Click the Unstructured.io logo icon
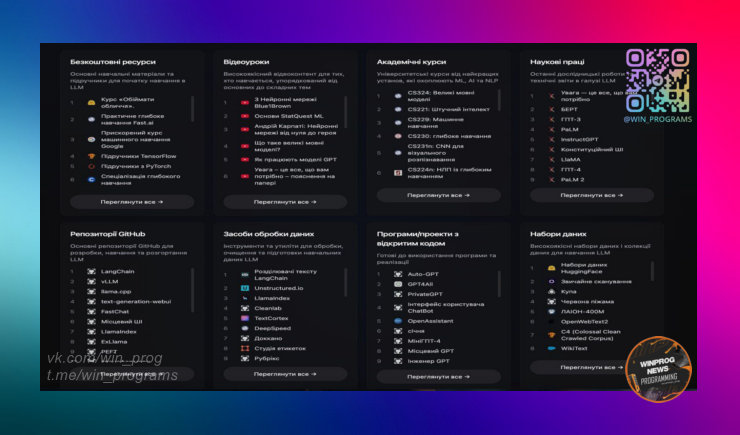Viewport: 740px width, 435px height. 245,288
